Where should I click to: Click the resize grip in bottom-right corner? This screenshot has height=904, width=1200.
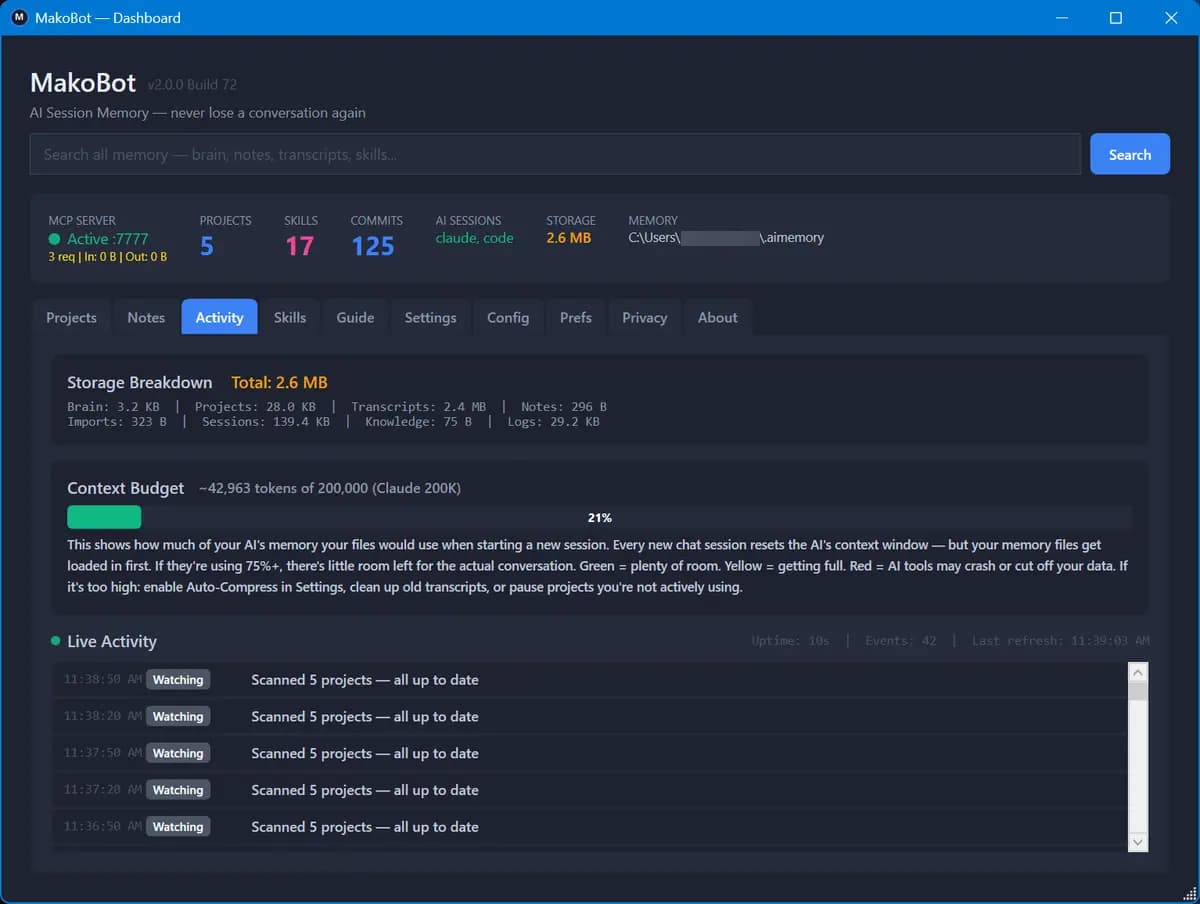tap(1192, 896)
